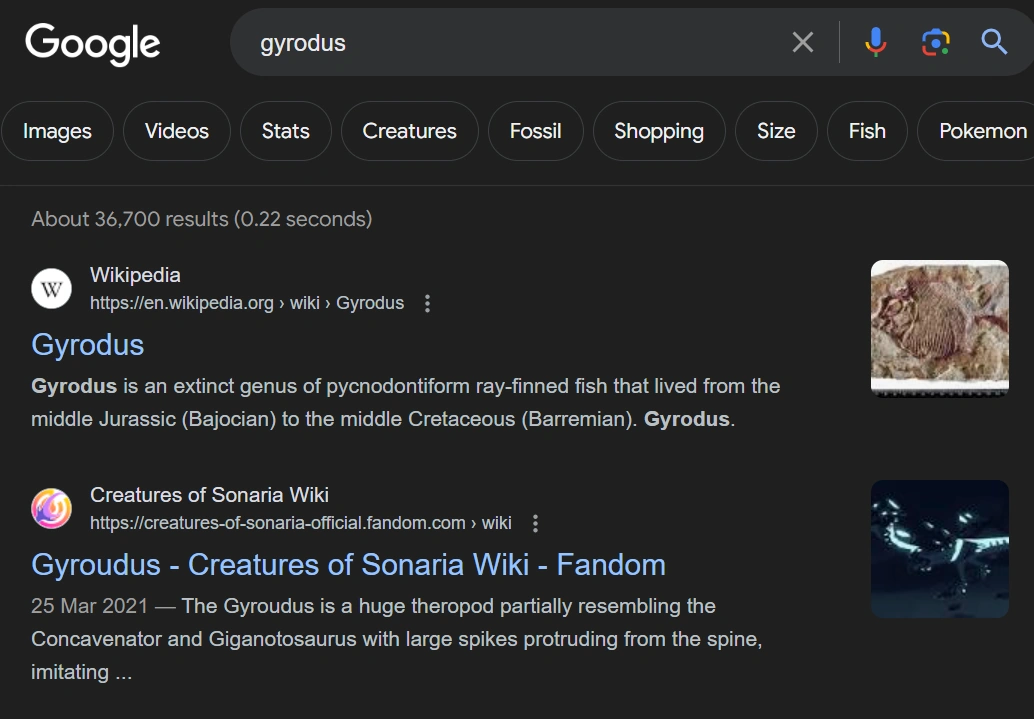The image size is (1034, 719).
Task: Switch to the Images search filter
Action: point(57,131)
